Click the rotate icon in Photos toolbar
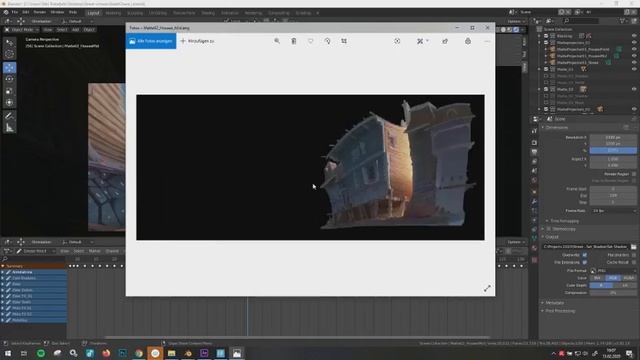The width and height of the screenshot is (640, 360). [x=327, y=41]
